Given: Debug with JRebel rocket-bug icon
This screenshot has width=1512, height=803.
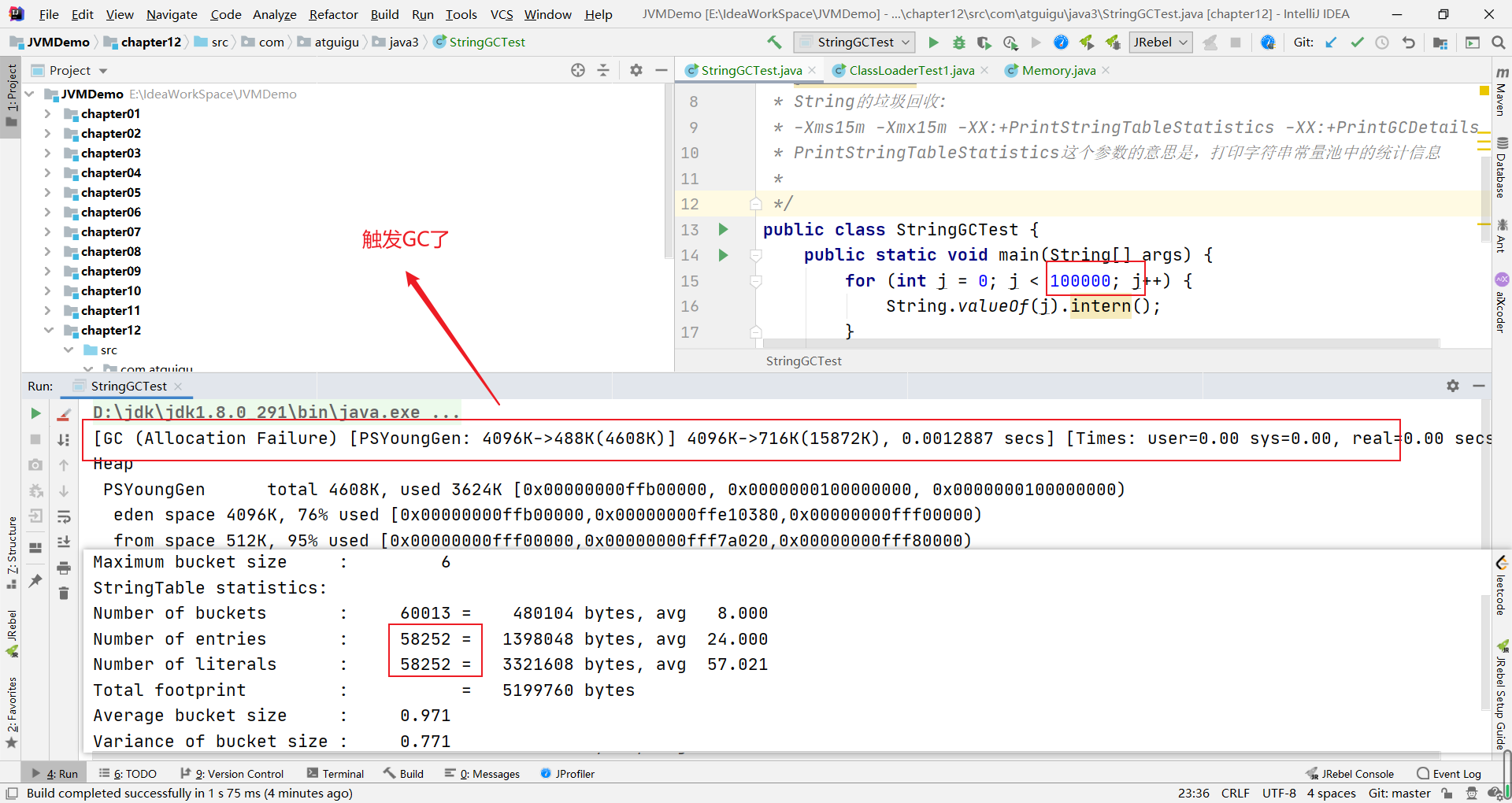Looking at the screenshot, I should click(x=1113, y=42).
